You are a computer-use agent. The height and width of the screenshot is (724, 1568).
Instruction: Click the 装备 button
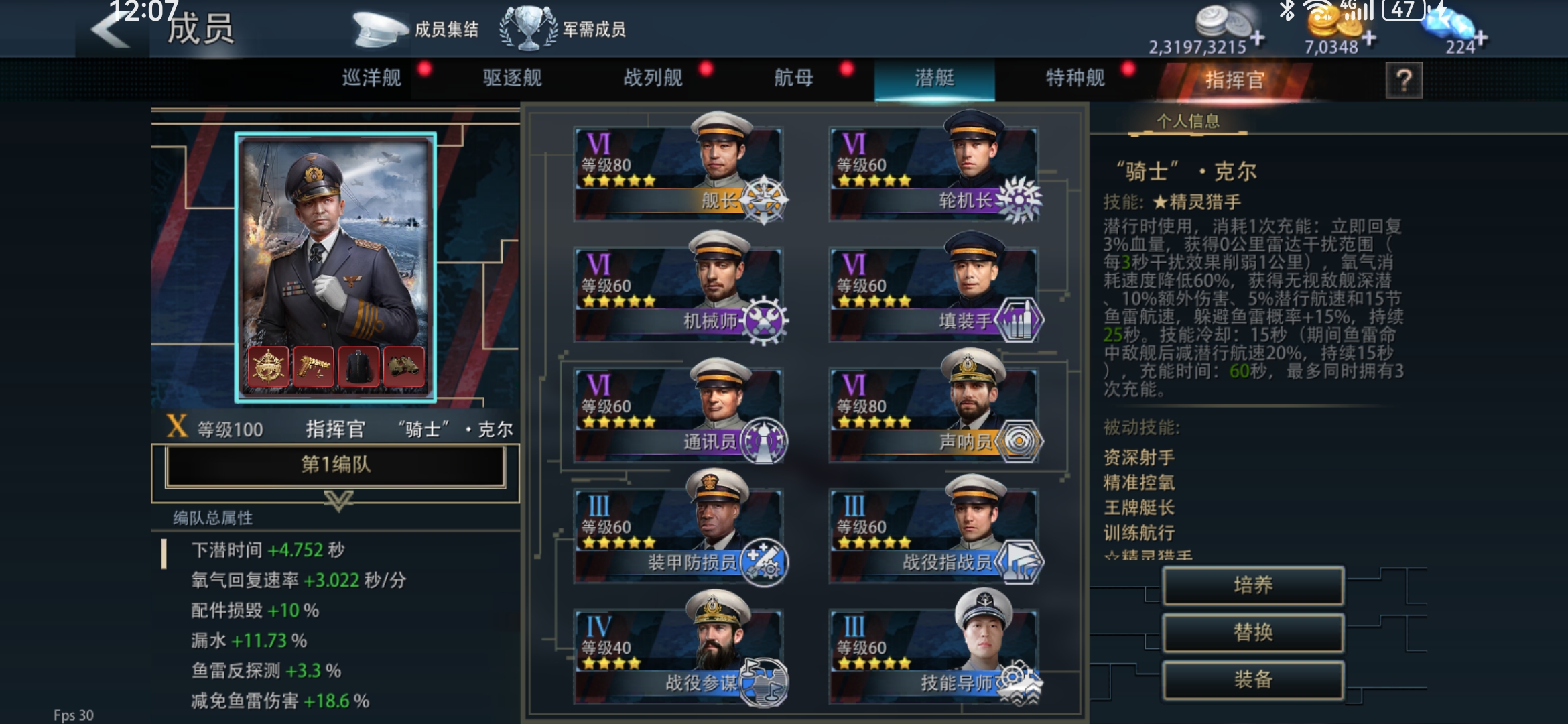(x=1253, y=680)
